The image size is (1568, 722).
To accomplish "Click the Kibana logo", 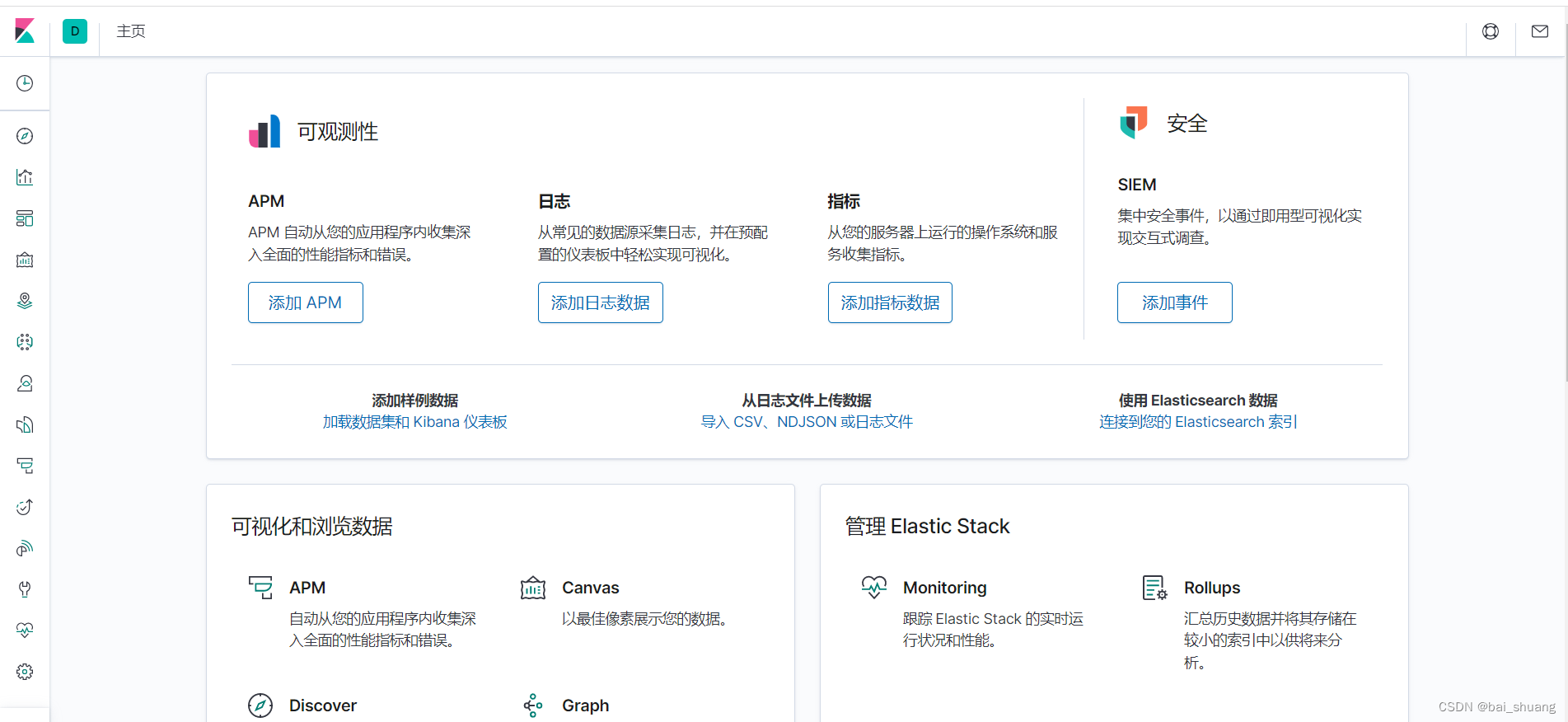I will pos(25,31).
